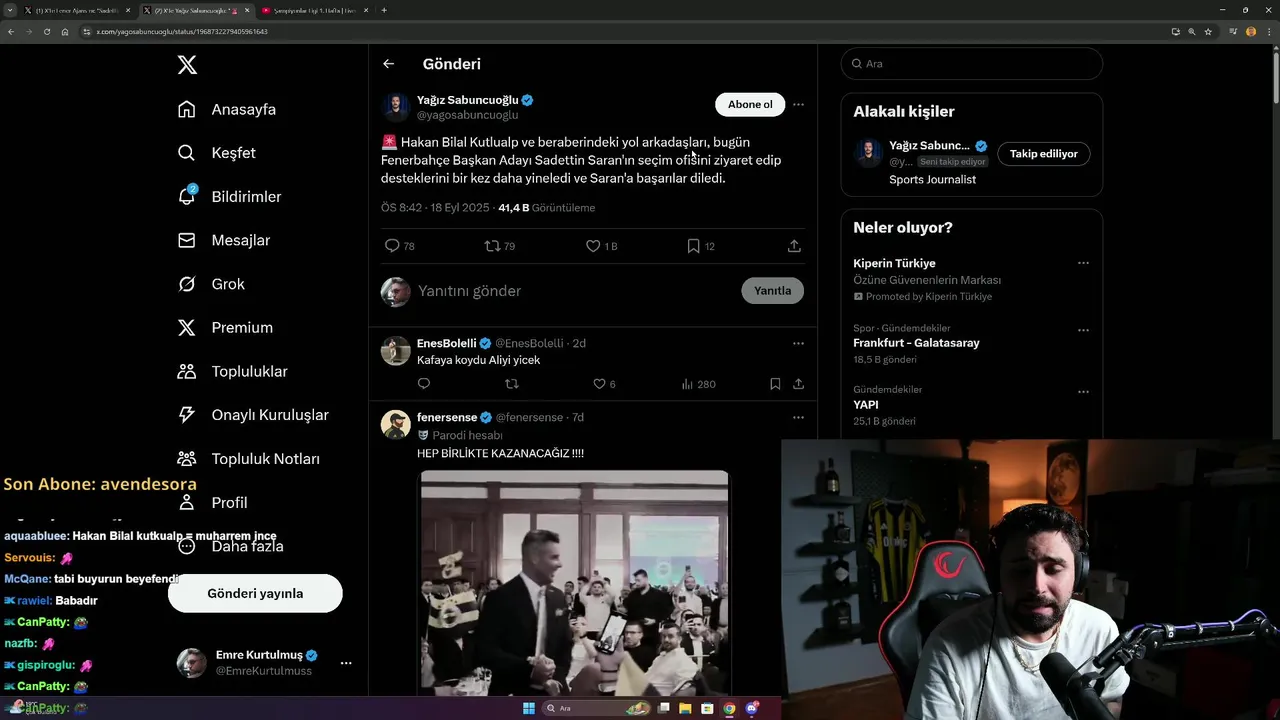This screenshot has height=720, width=1280.
Task: Open the Frankfurt - Galatasaray trend
Action: [x=916, y=343]
